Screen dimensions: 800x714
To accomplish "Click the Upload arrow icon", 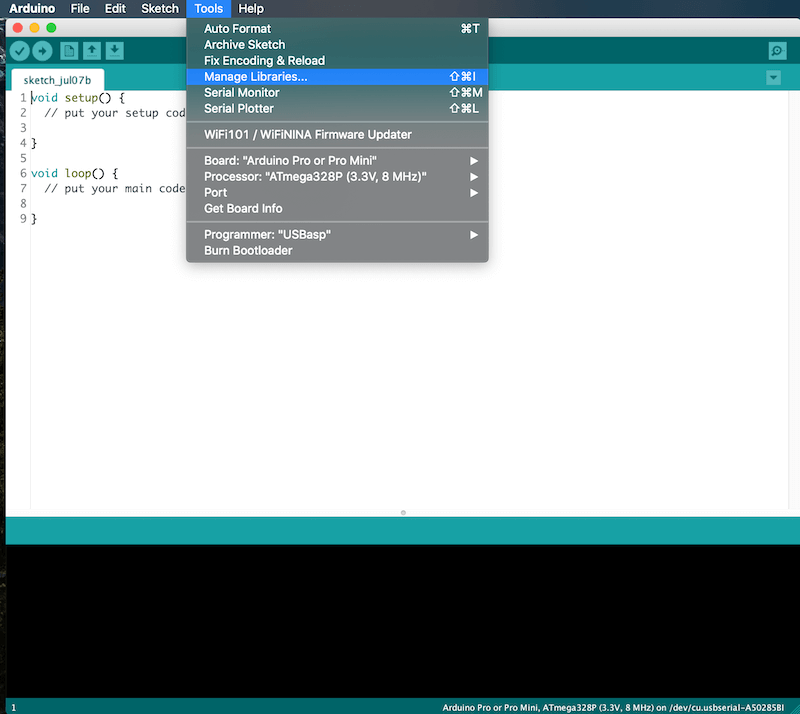I will [x=42, y=51].
